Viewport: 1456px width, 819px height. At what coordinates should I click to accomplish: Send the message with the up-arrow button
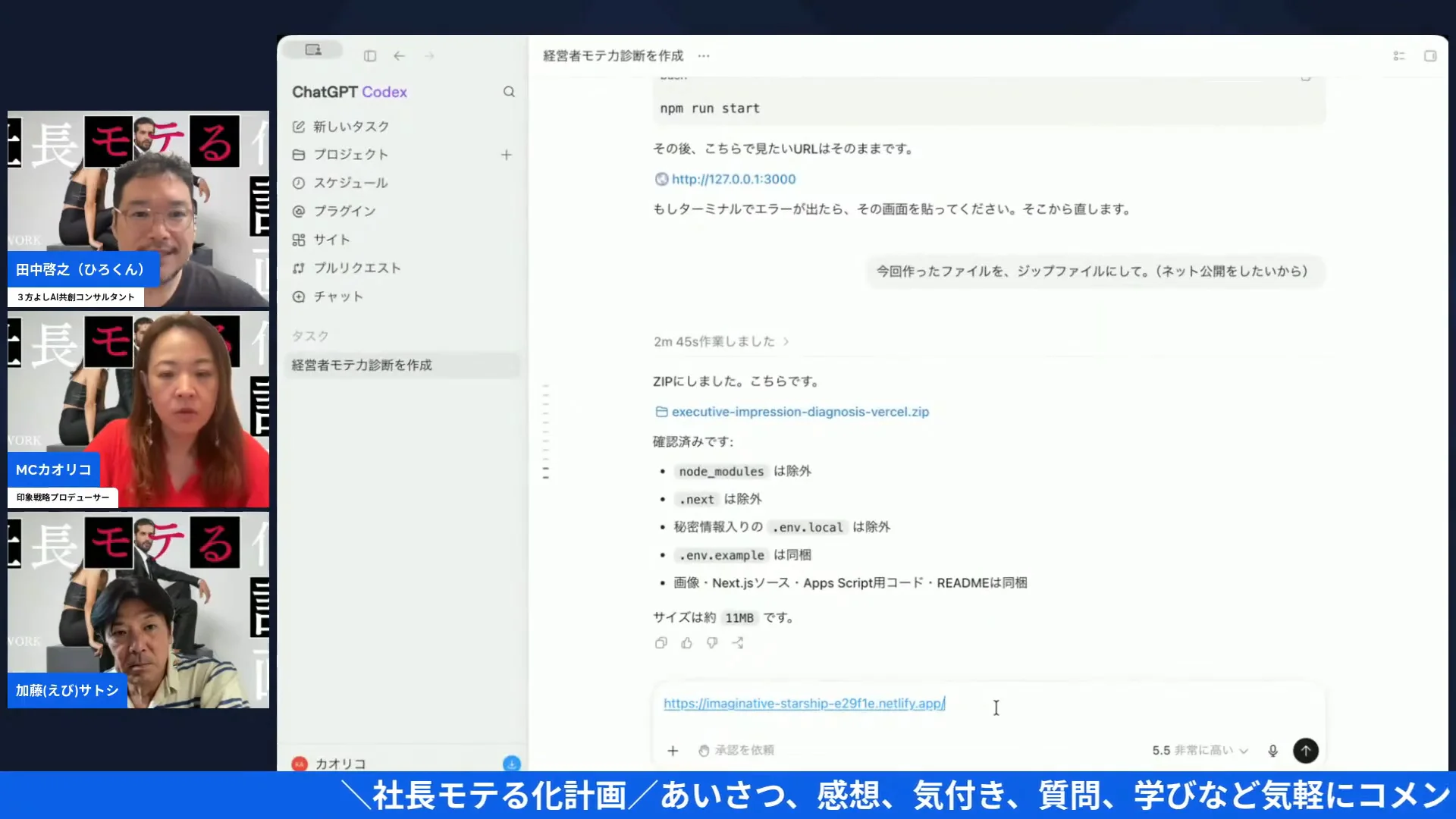1306,751
